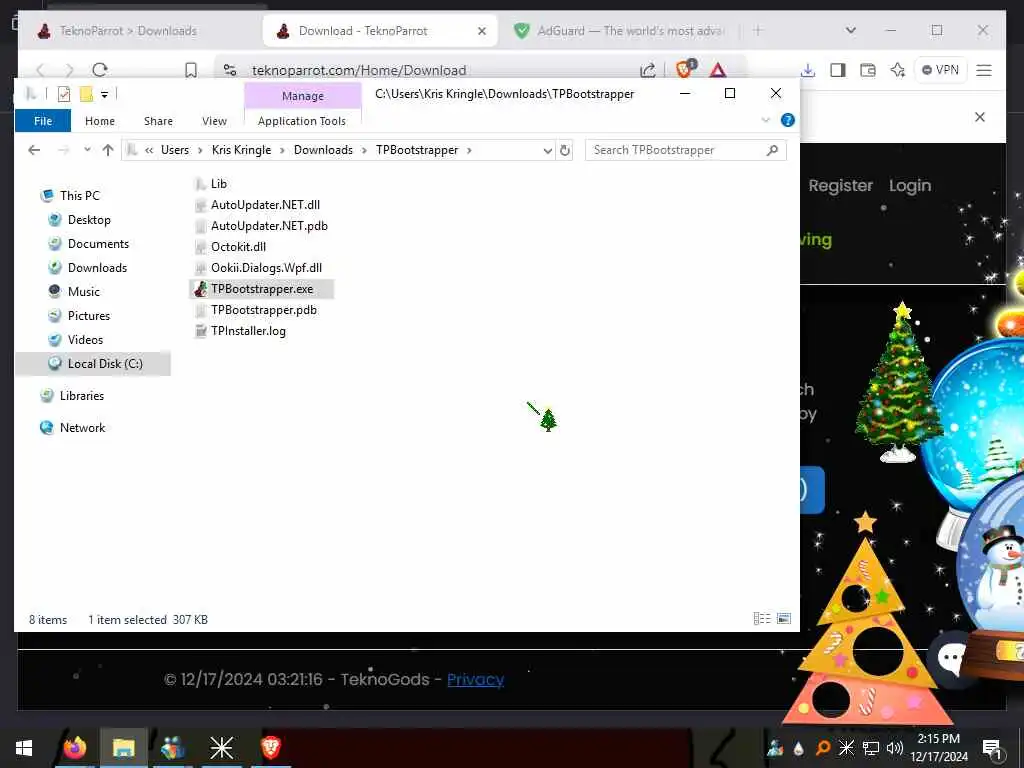Screen dimensions: 1024x768
Task: Open the browser hamburger menu
Action: [x=984, y=70]
